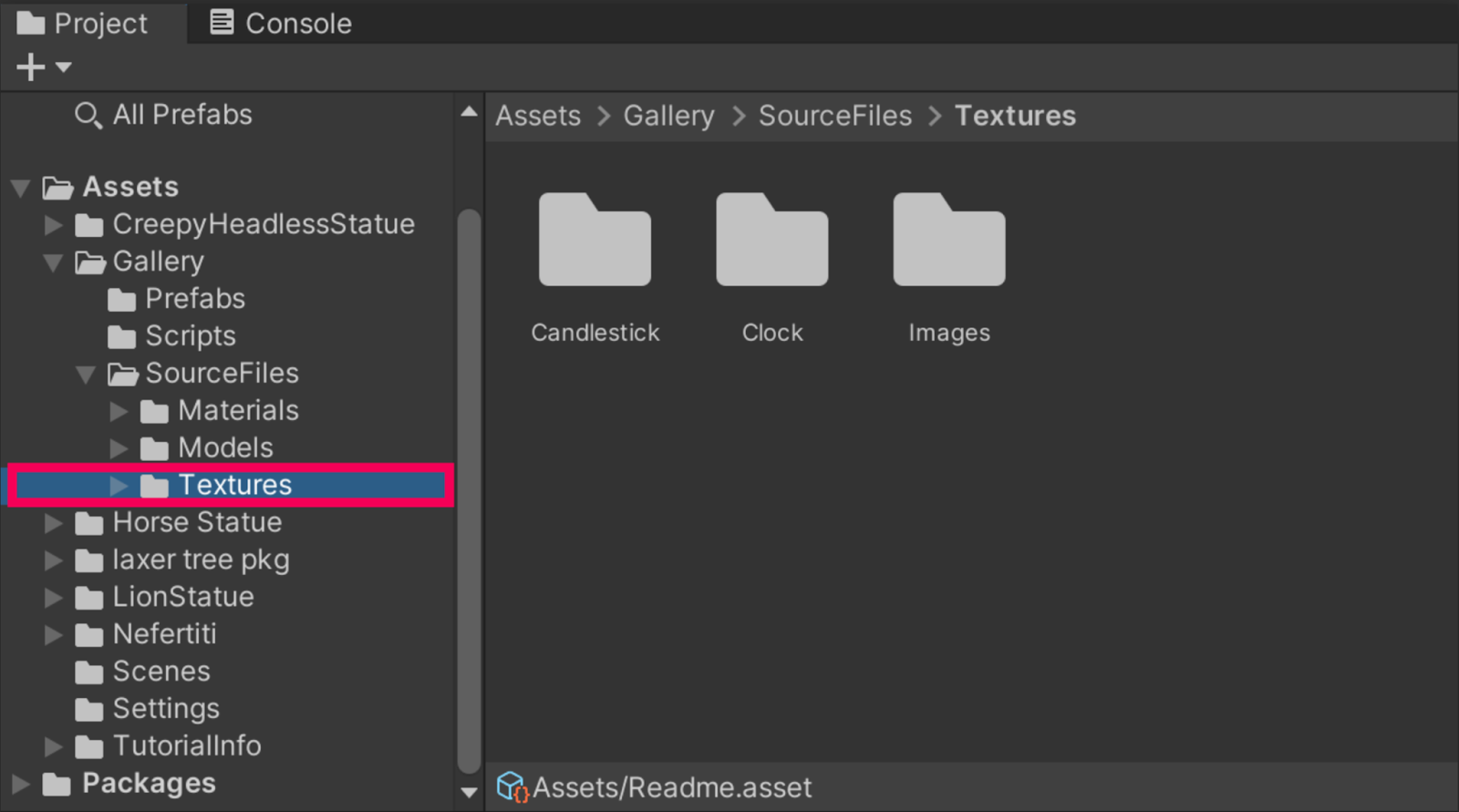This screenshot has width=1459, height=812.
Task: Select the Settings folder icon
Action: 88,710
